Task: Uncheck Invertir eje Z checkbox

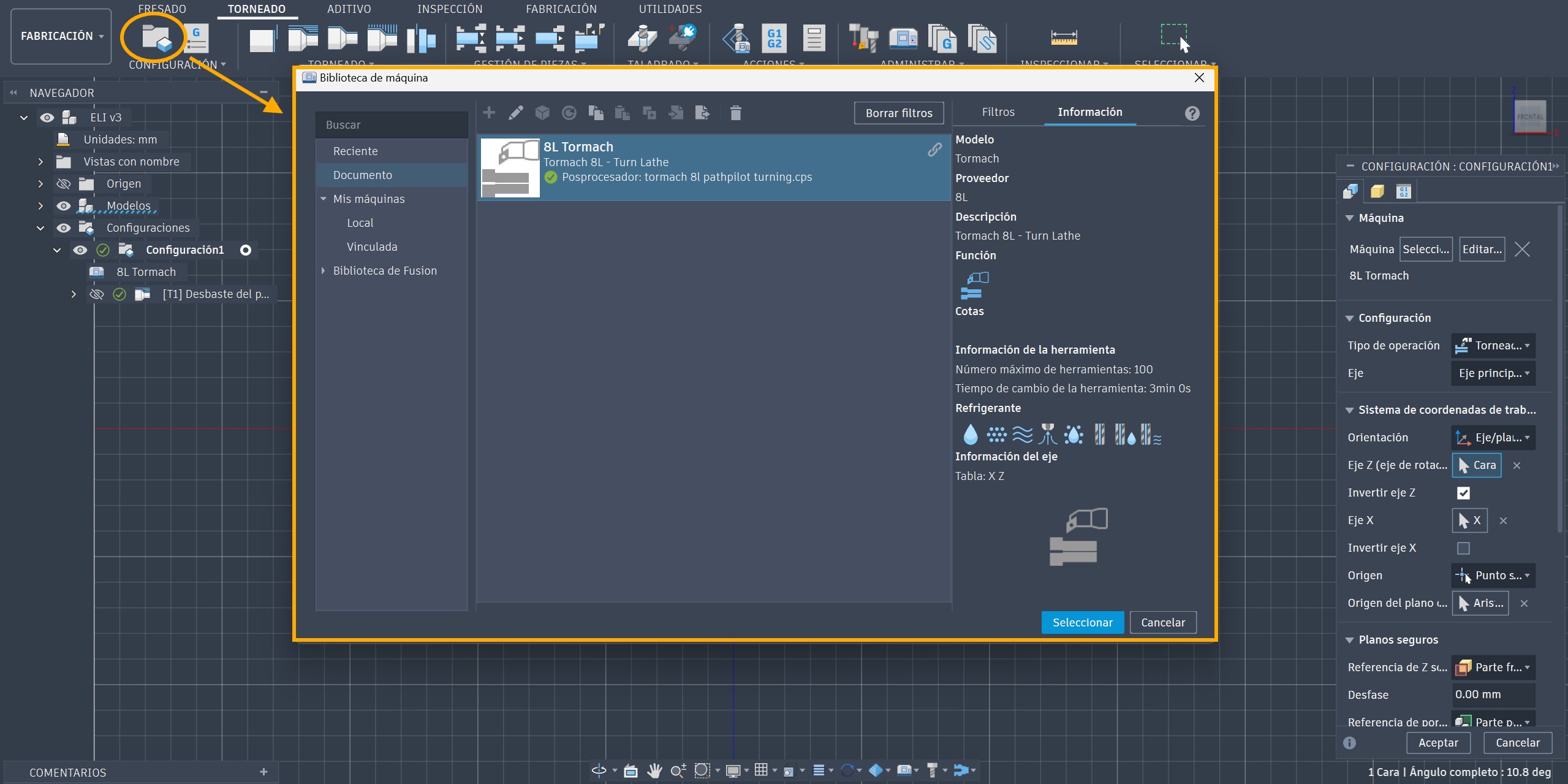Action: (1463, 493)
